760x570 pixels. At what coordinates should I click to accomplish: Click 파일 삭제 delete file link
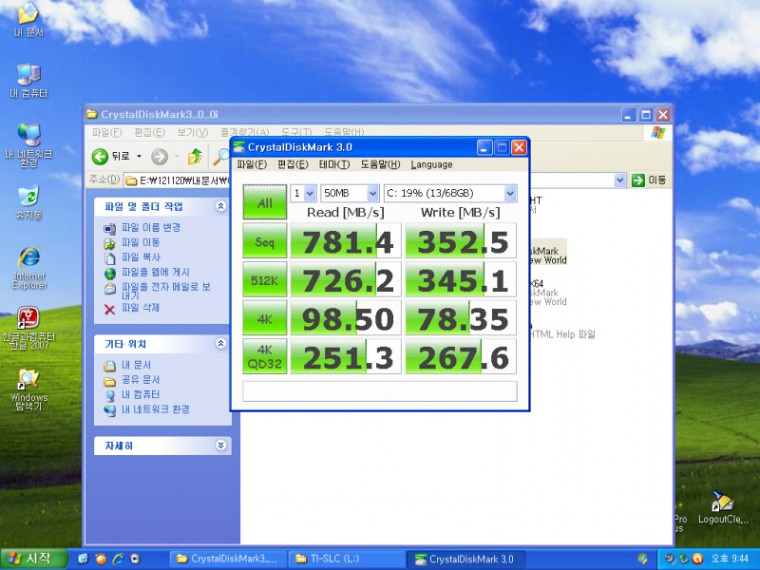point(141,308)
